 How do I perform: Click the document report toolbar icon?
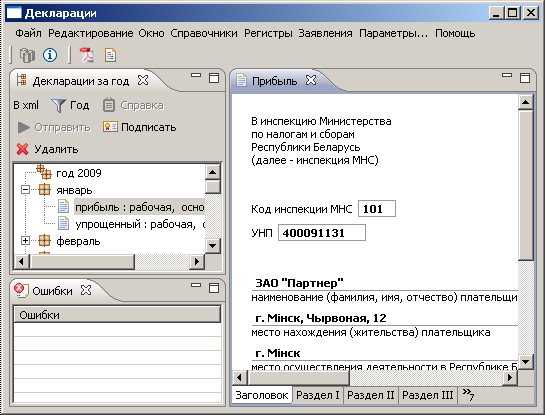point(110,55)
